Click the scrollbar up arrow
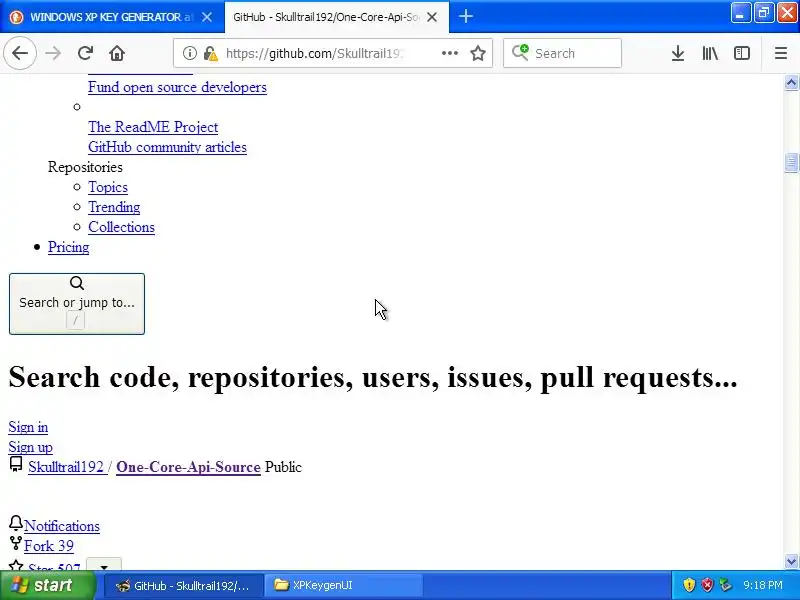 [791, 83]
